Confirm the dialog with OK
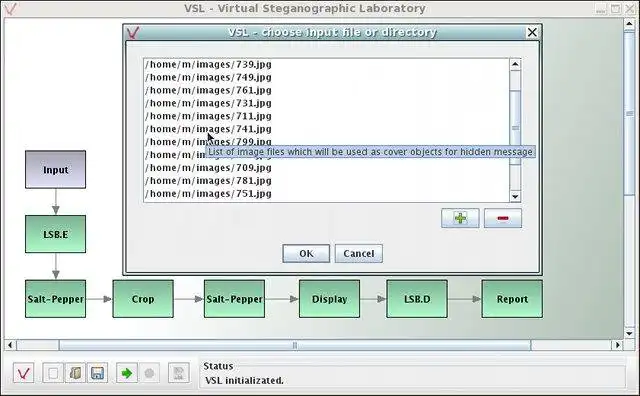640x396 pixels. click(306, 254)
